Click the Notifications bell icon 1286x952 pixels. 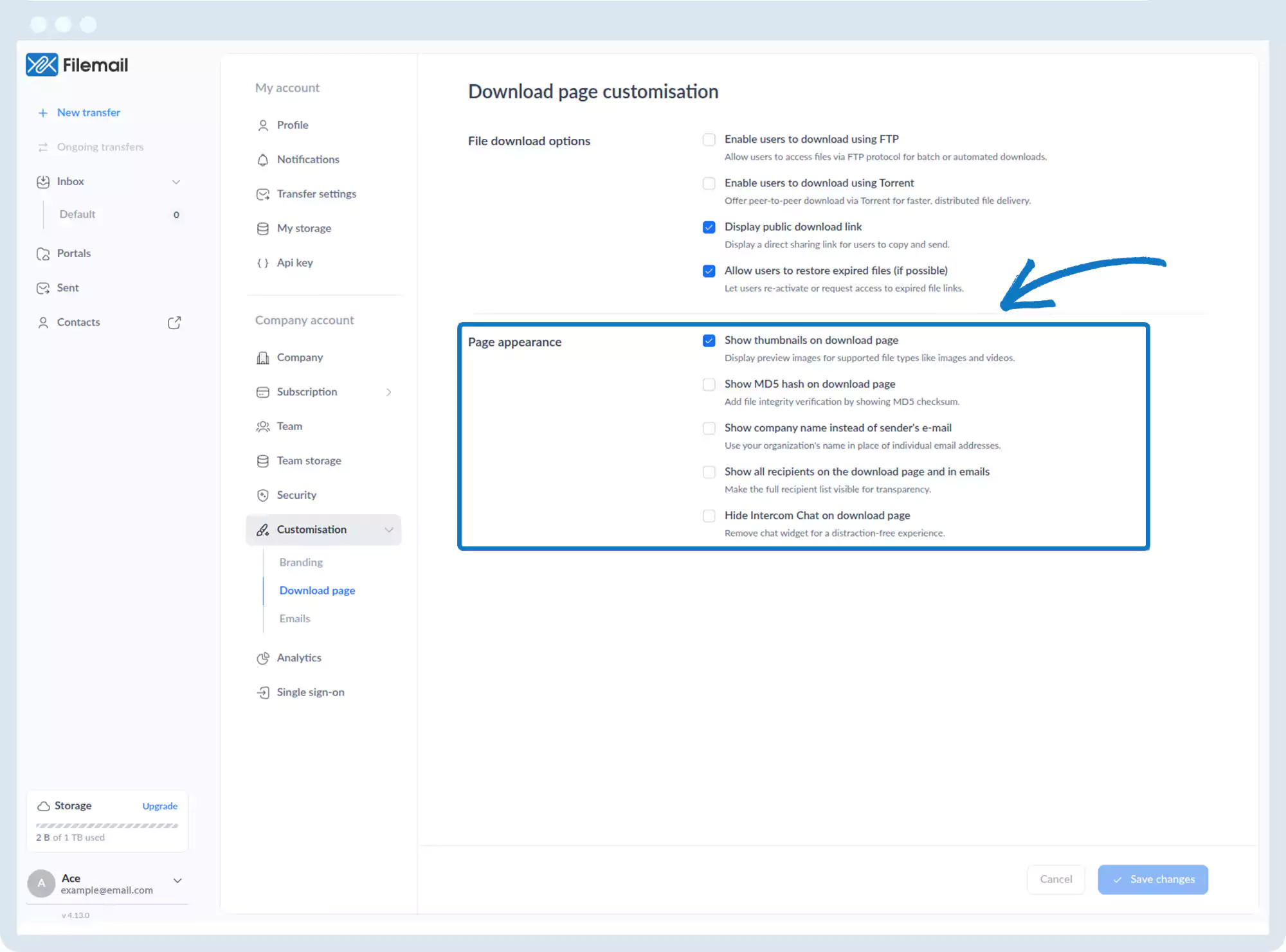tap(262, 160)
